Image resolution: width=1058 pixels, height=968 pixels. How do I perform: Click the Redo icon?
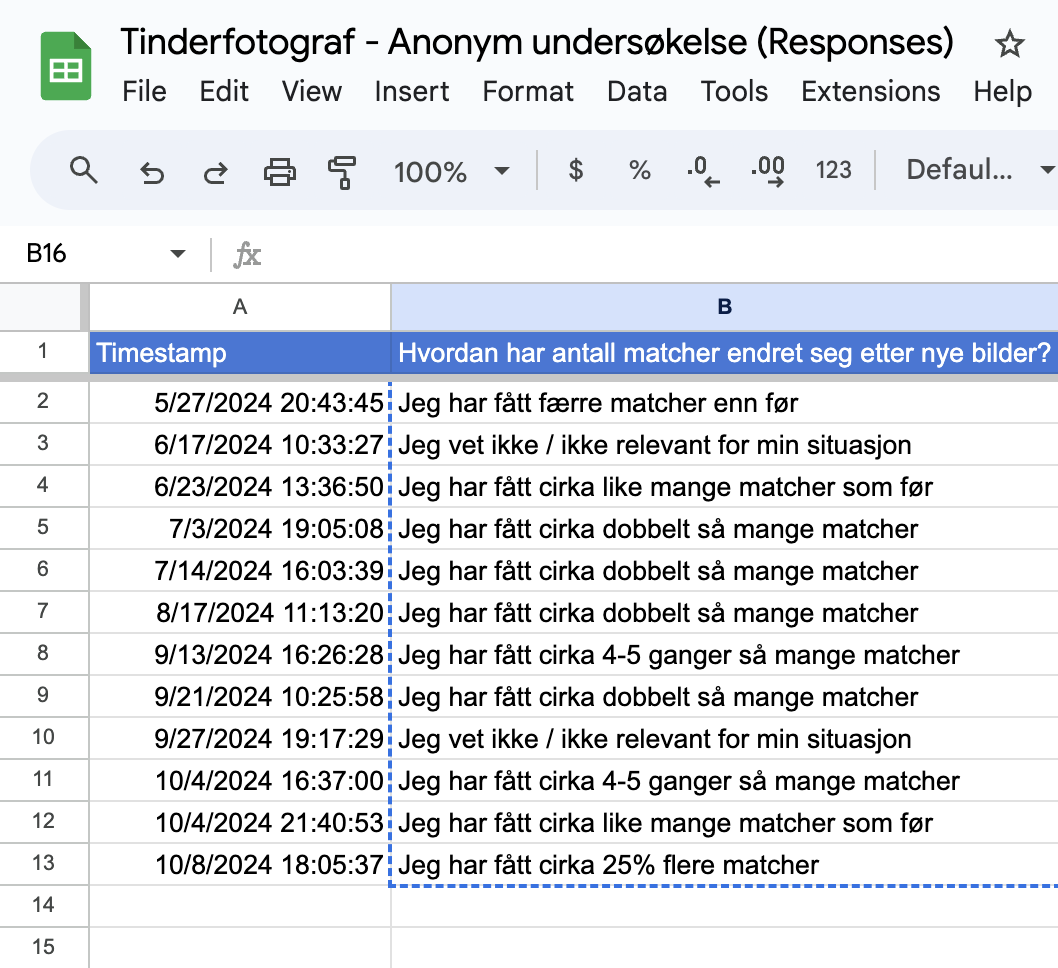click(x=214, y=170)
